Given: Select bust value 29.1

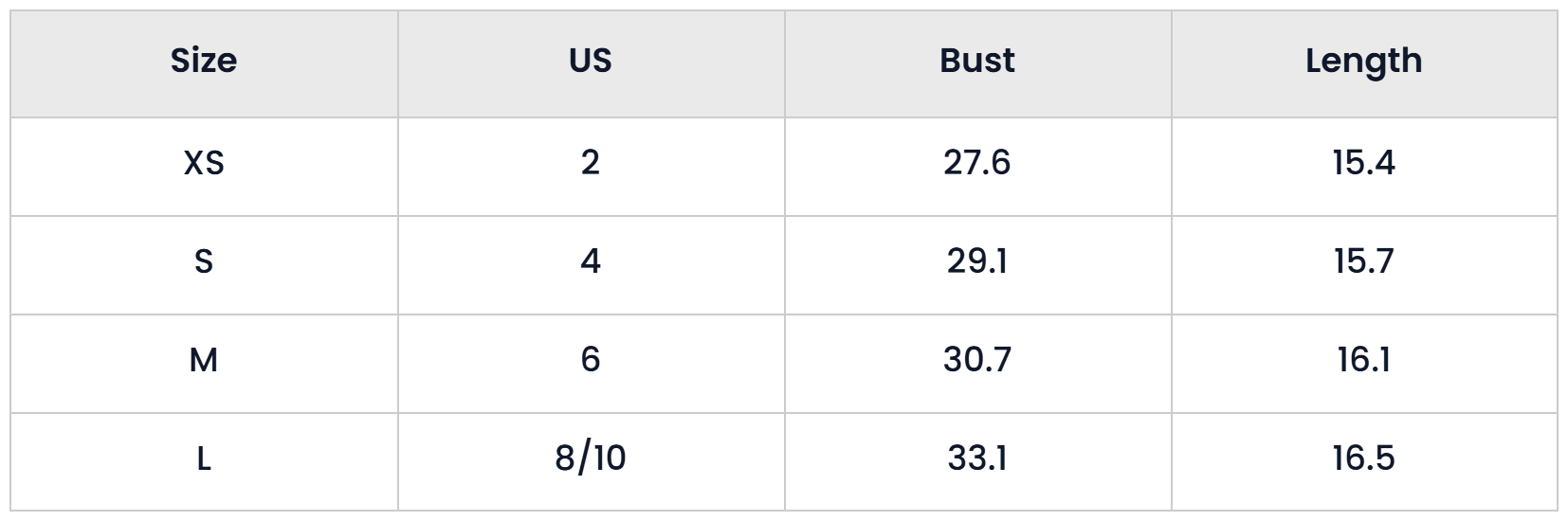Looking at the screenshot, I should 977,264.
